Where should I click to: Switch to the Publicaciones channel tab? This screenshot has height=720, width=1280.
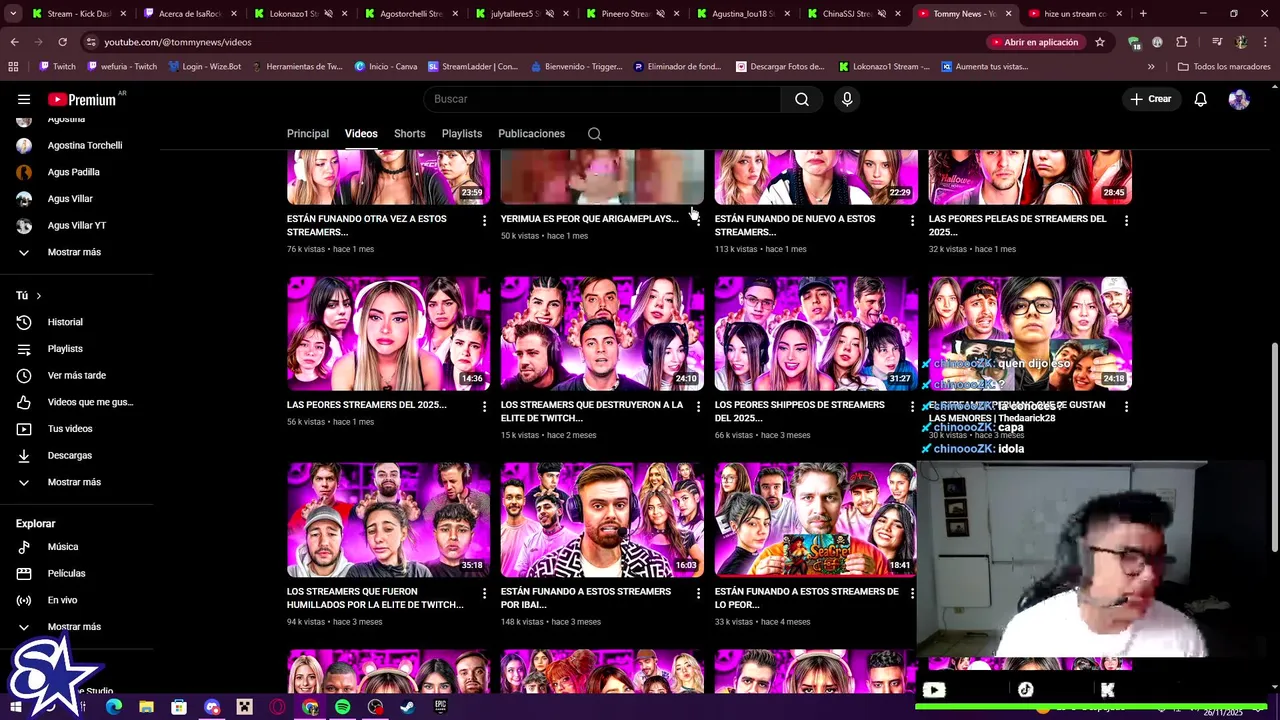pos(531,134)
